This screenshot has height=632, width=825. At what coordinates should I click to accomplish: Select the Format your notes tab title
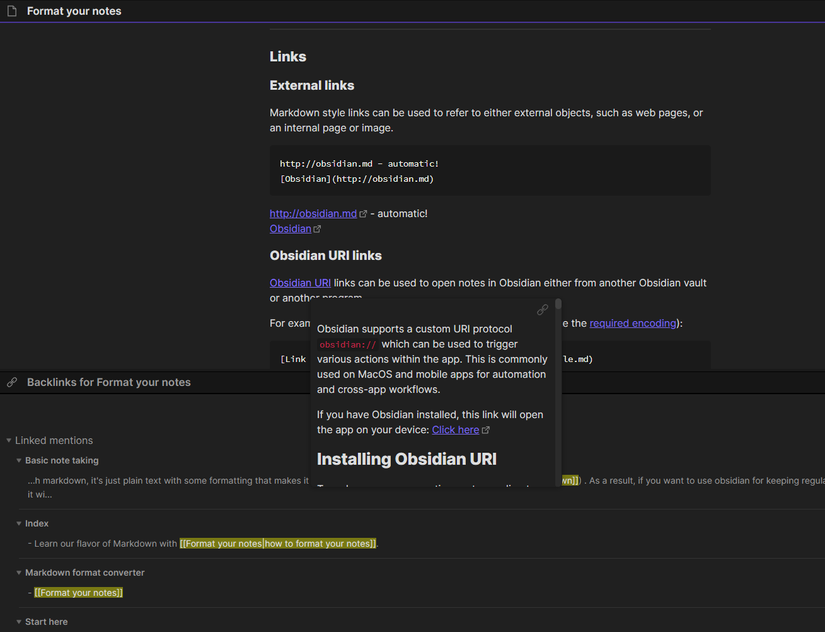[74, 11]
